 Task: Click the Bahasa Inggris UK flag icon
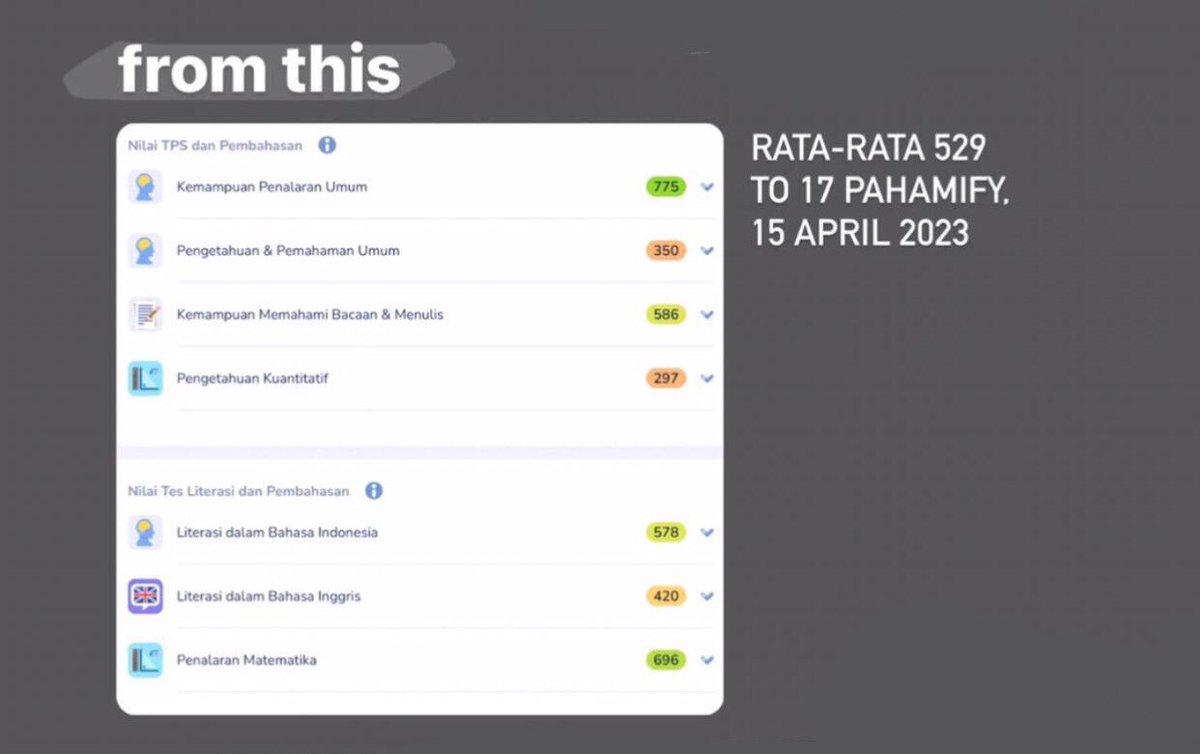click(x=145, y=596)
